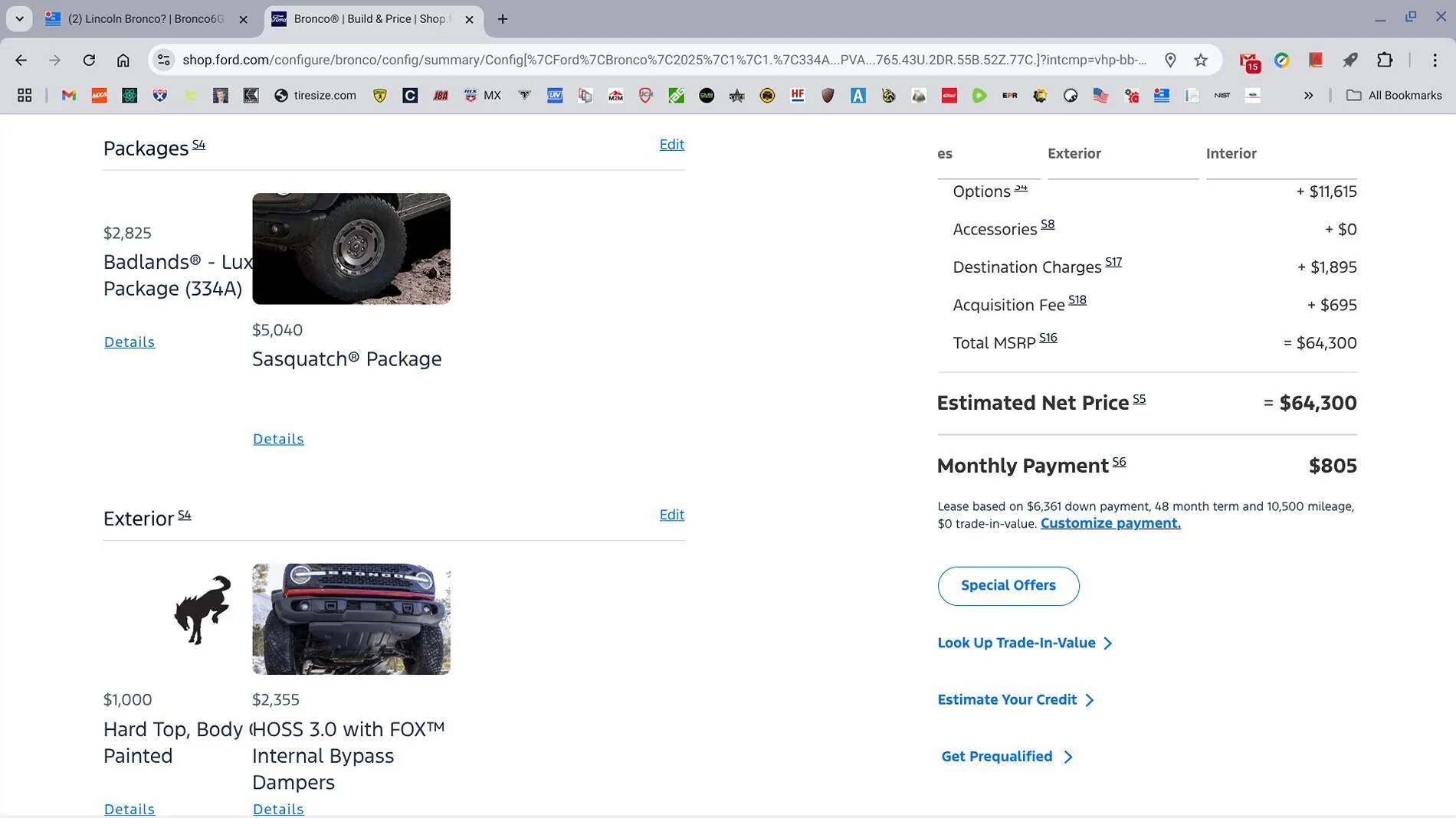Open the HF bookmark
This screenshot has height=818, width=1456.
pyautogui.click(x=798, y=95)
